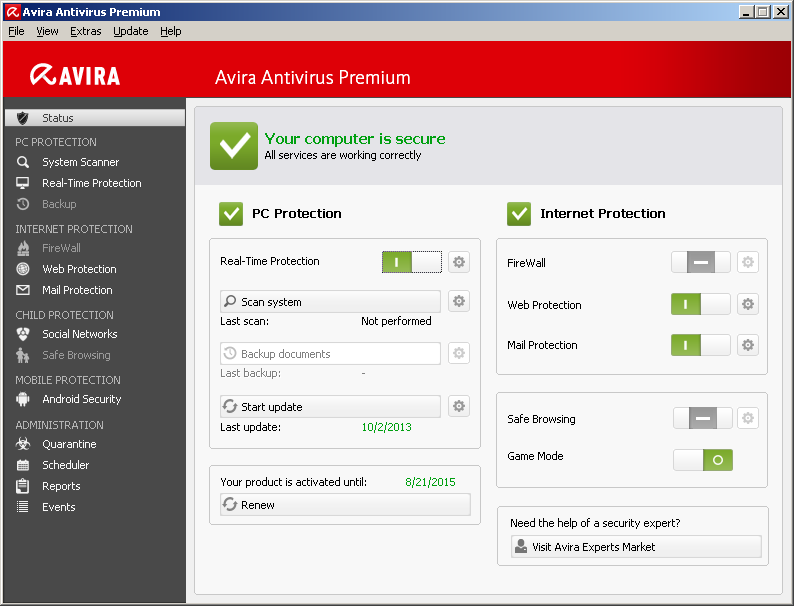
Task: Open the File menu
Action: [16, 31]
